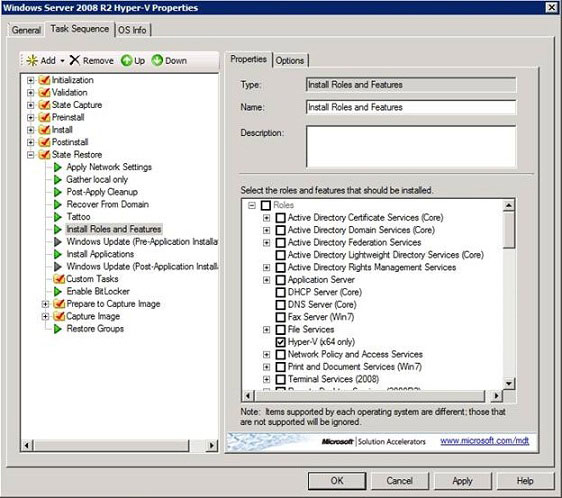
Task: Select Install Roles and Features step
Action: pyautogui.click(x=114, y=229)
